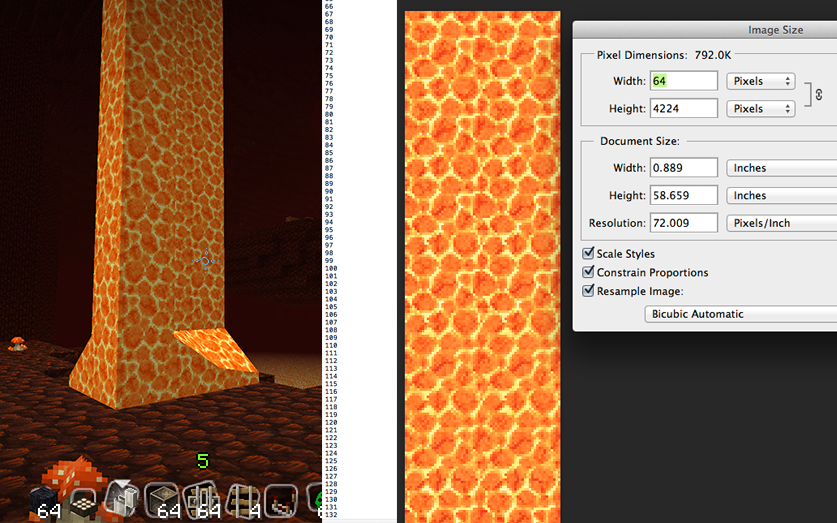Click the small red mushroom near the pillar
The image size is (837, 523).
coord(18,344)
